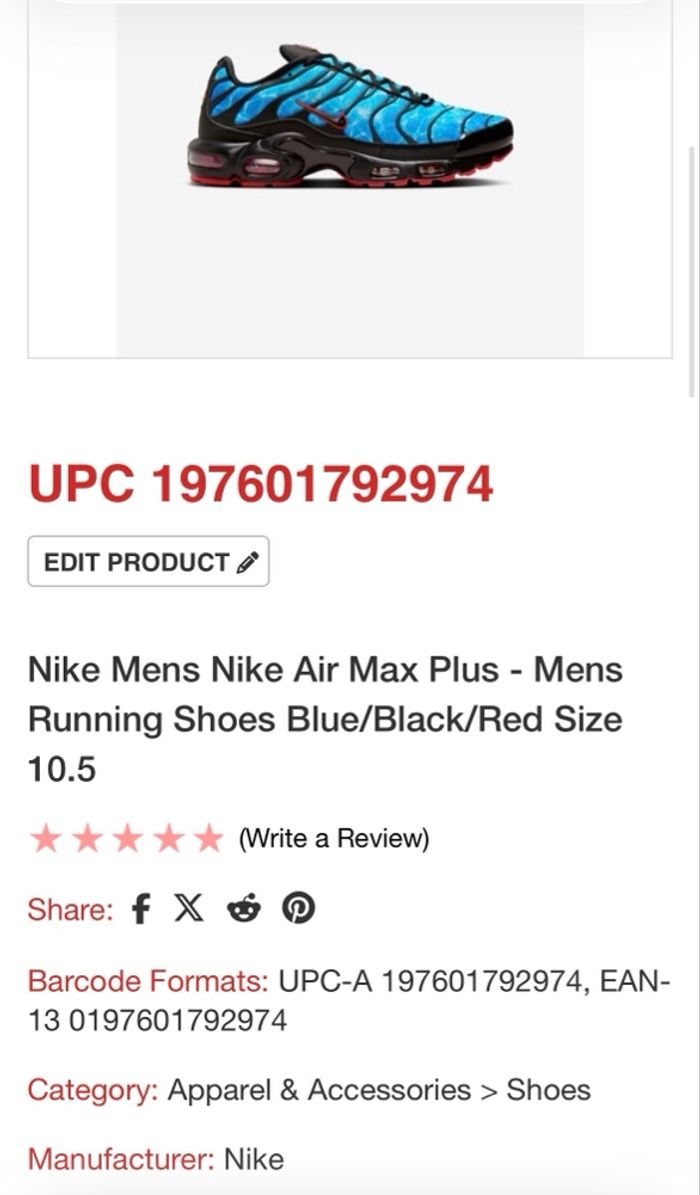The height and width of the screenshot is (1195, 700).
Task: Click the Barcode Formats label
Action: (x=148, y=980)
